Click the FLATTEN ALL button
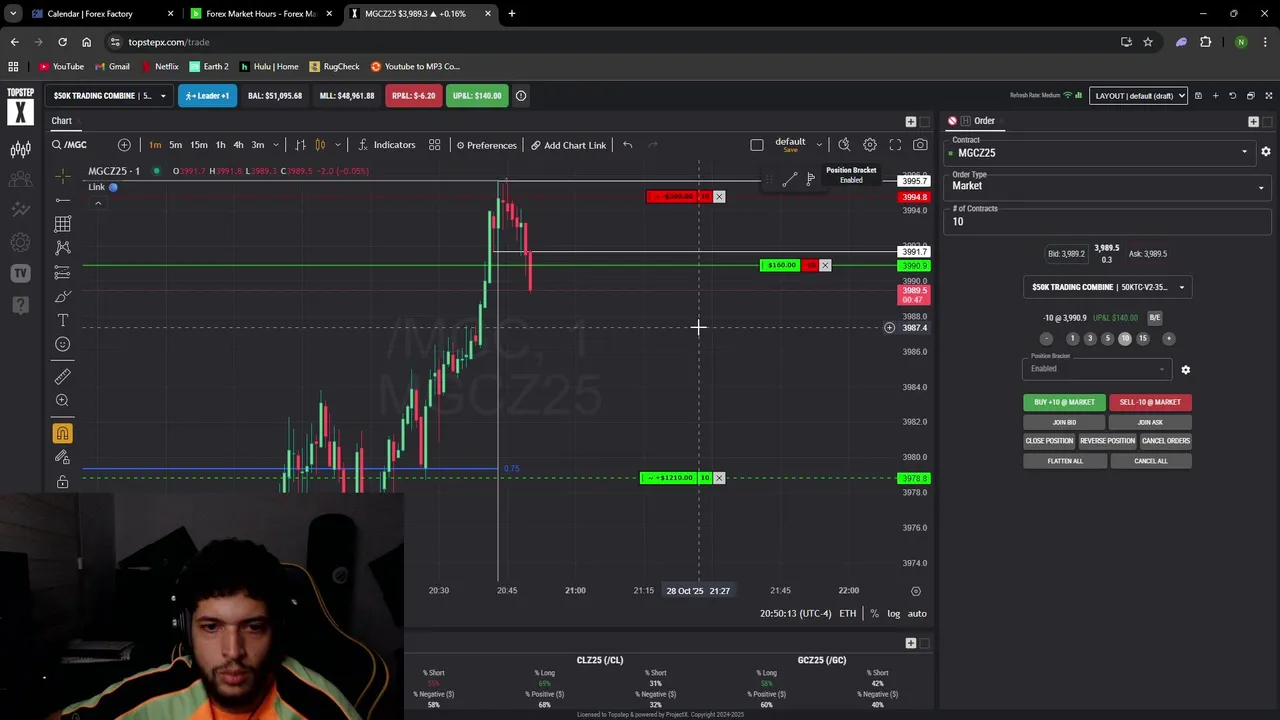The image size is (1280, 720). pos(1064,461)
